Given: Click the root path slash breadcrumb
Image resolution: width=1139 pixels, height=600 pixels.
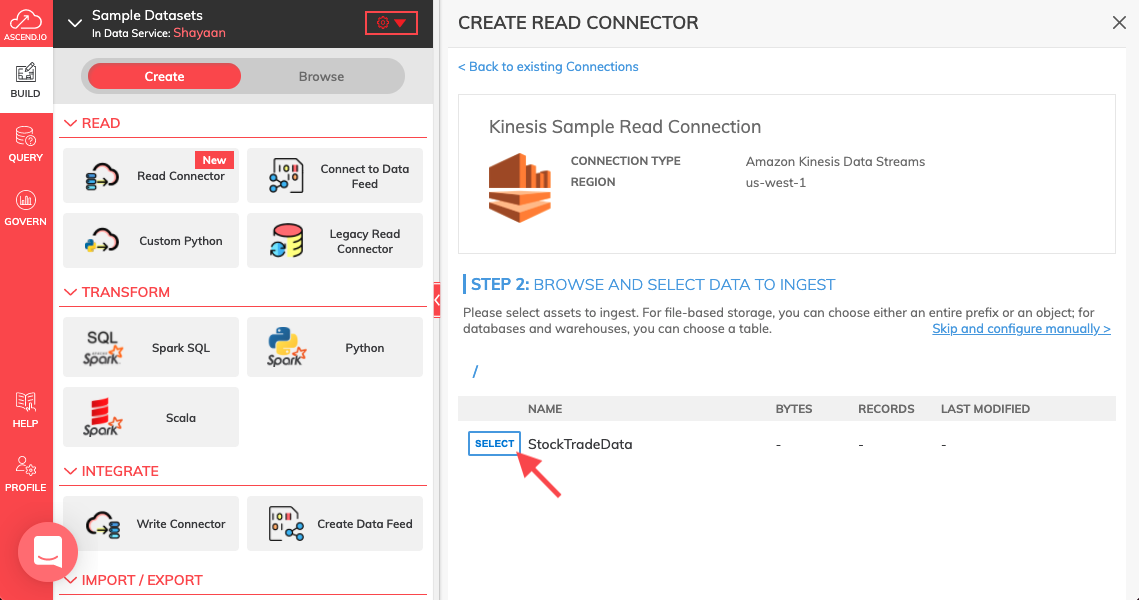Looking at the screenshot, I should pos(475,371).
